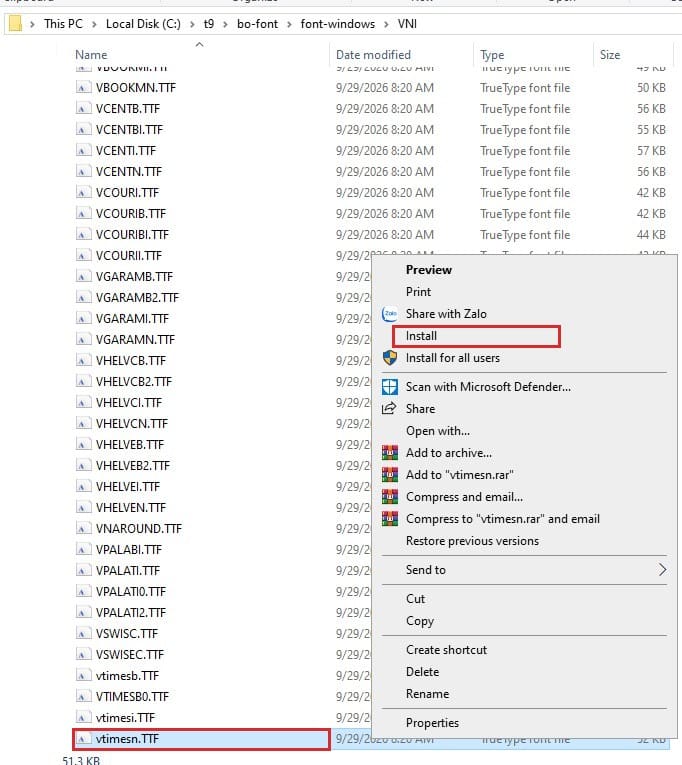
Task: Click the sort arrow above Name column
Action: [199, 44]
